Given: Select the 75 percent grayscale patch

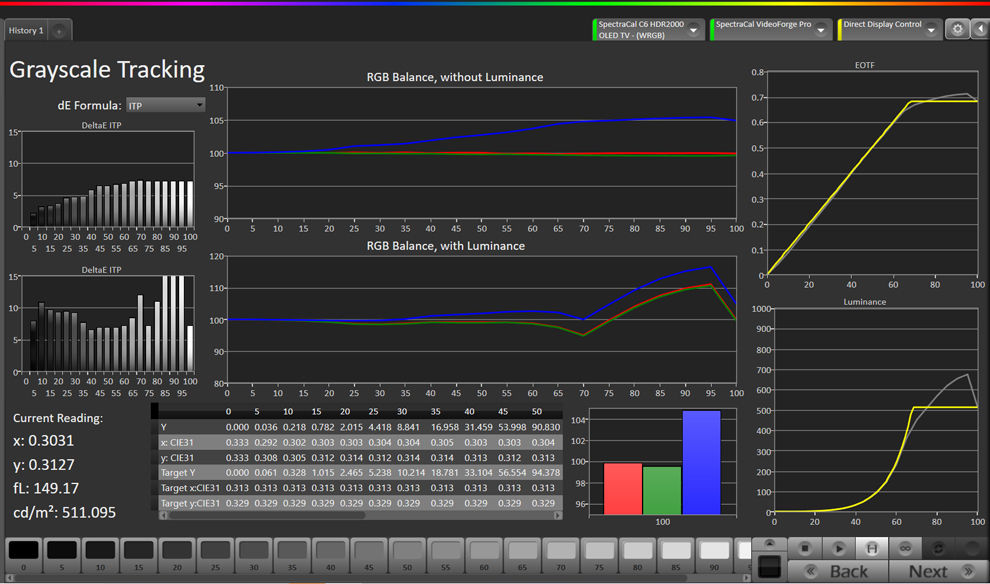Looking at the screenshot, I should click(x=599, y=555).
